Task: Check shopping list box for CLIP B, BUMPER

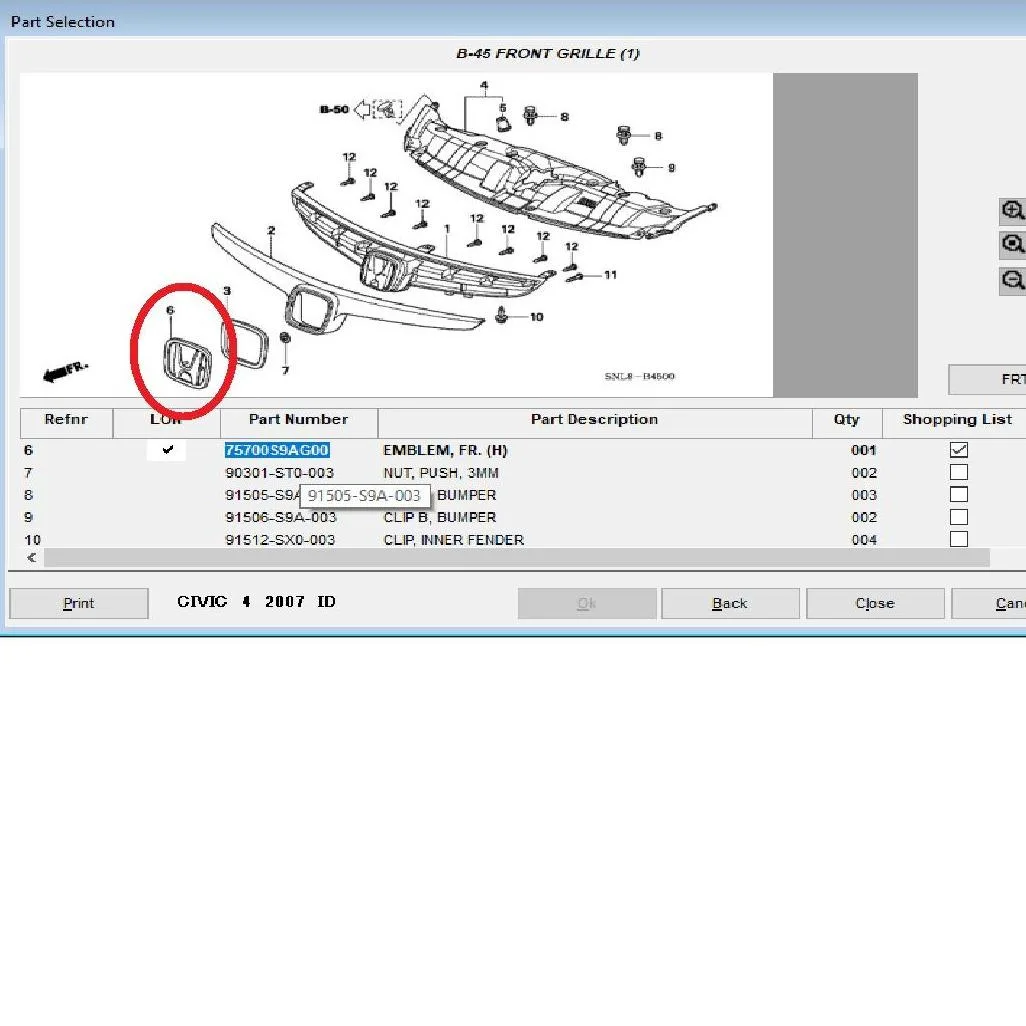Action: tap(959, 517)
